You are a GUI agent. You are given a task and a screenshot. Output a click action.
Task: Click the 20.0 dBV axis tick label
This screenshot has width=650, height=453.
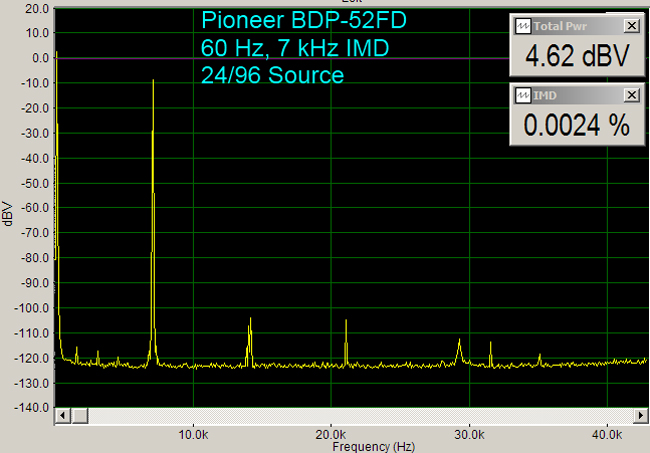pos(37,8)
